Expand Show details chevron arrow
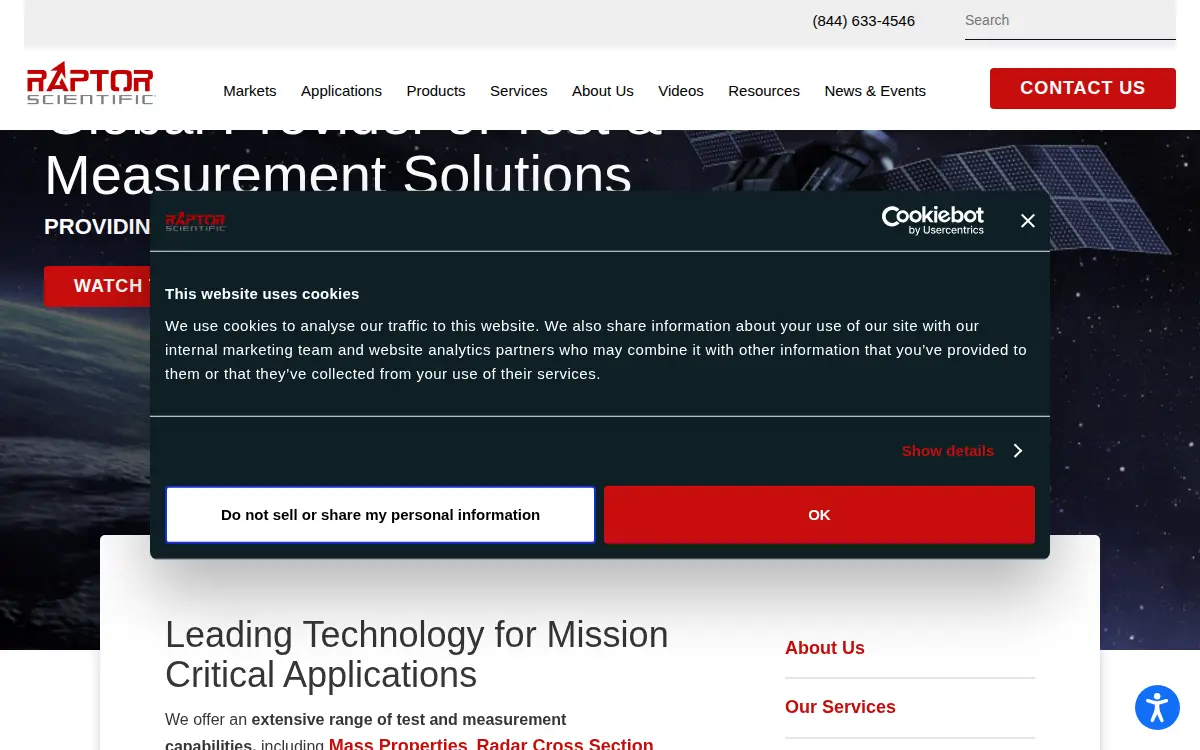The height and width of the screenshot is (750, 1200). click(x=1017, y=451)
